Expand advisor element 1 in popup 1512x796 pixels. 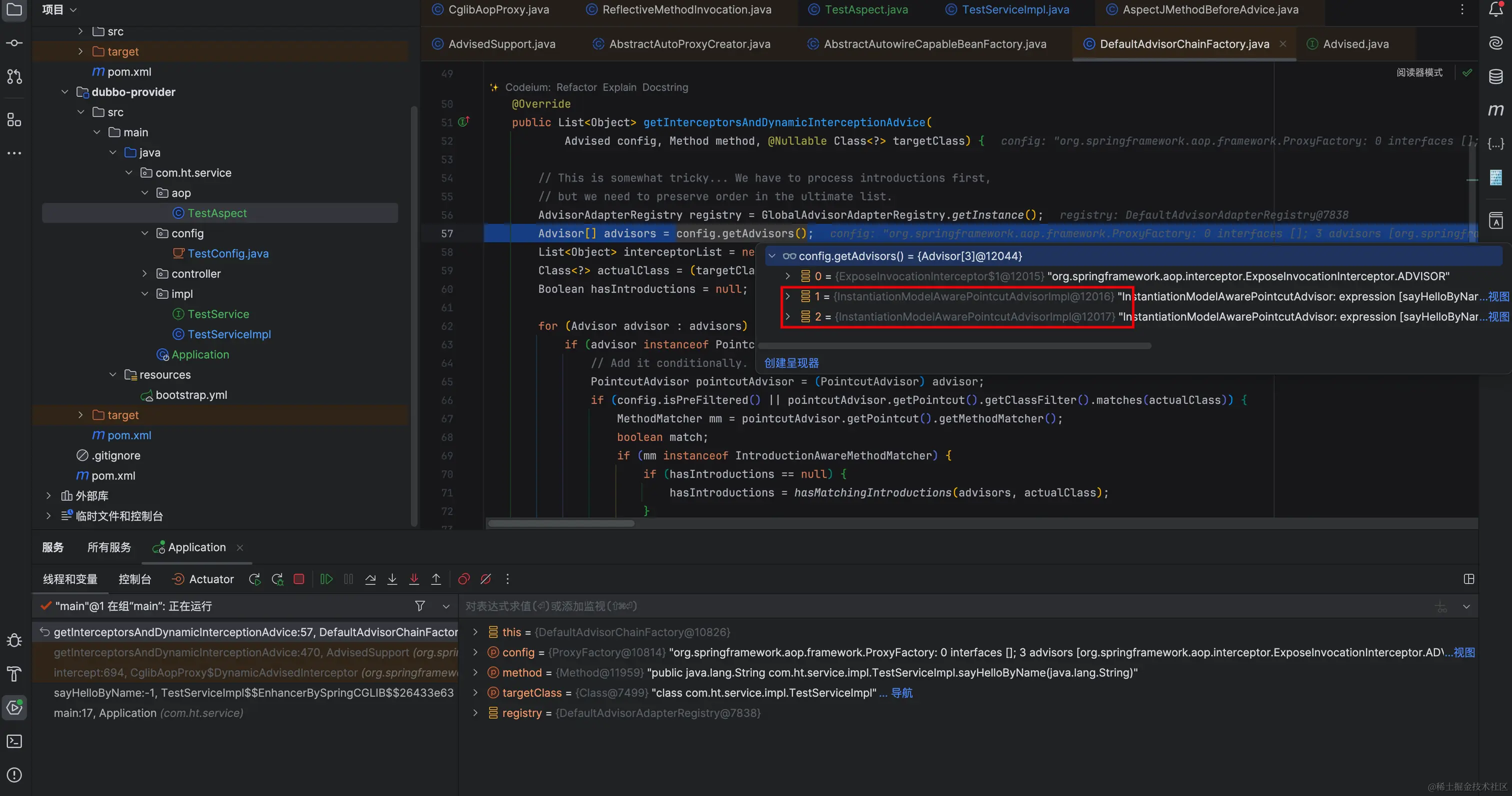point(787,296)
